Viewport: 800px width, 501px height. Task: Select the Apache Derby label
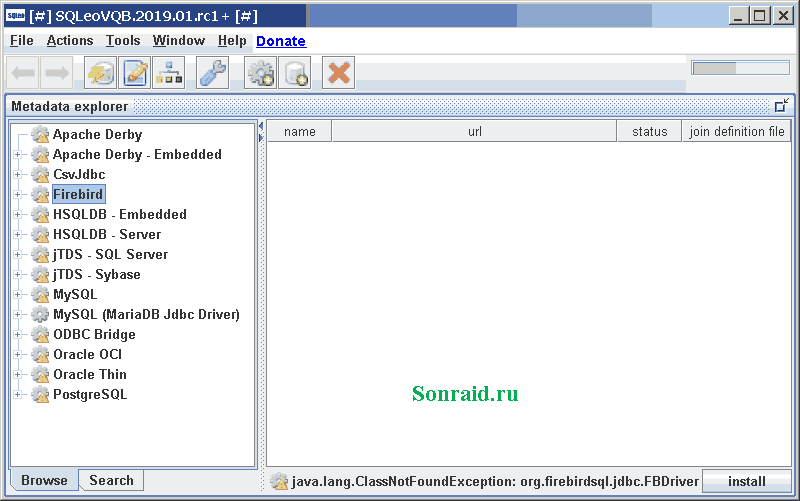coord(97,135)
